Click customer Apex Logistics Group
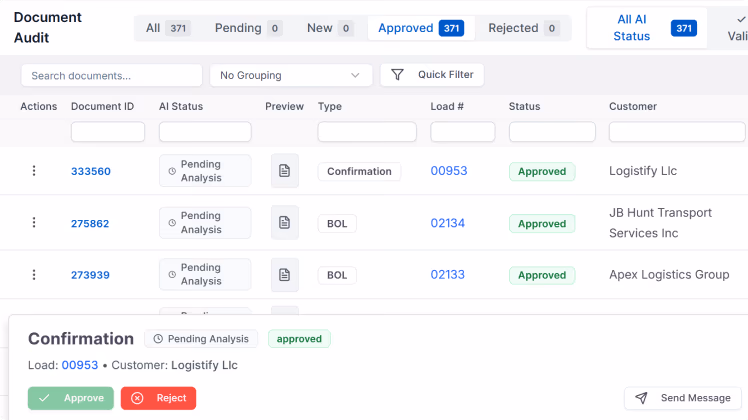The width and height of the screenshot is (748, 420). click(x=669, y=274)
